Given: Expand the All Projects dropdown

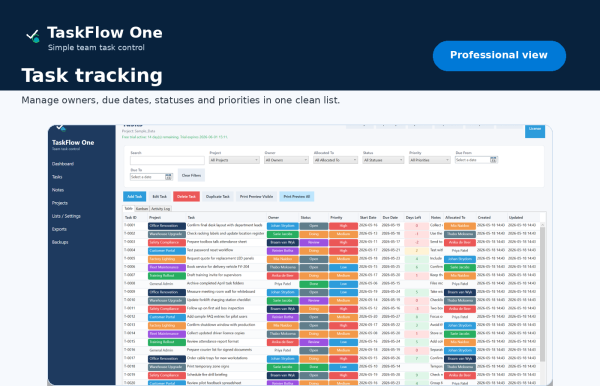Looking at the screenshot, I should point(234,160).
